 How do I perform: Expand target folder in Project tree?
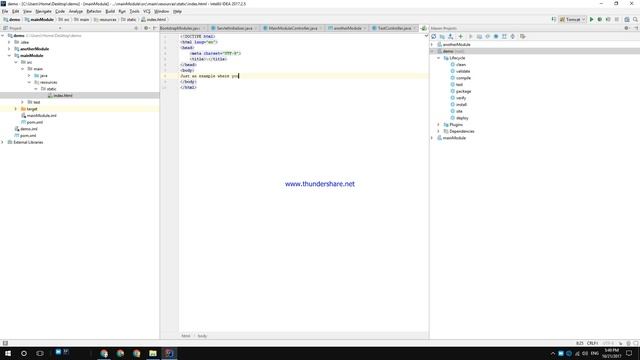(x=16, y=109)
